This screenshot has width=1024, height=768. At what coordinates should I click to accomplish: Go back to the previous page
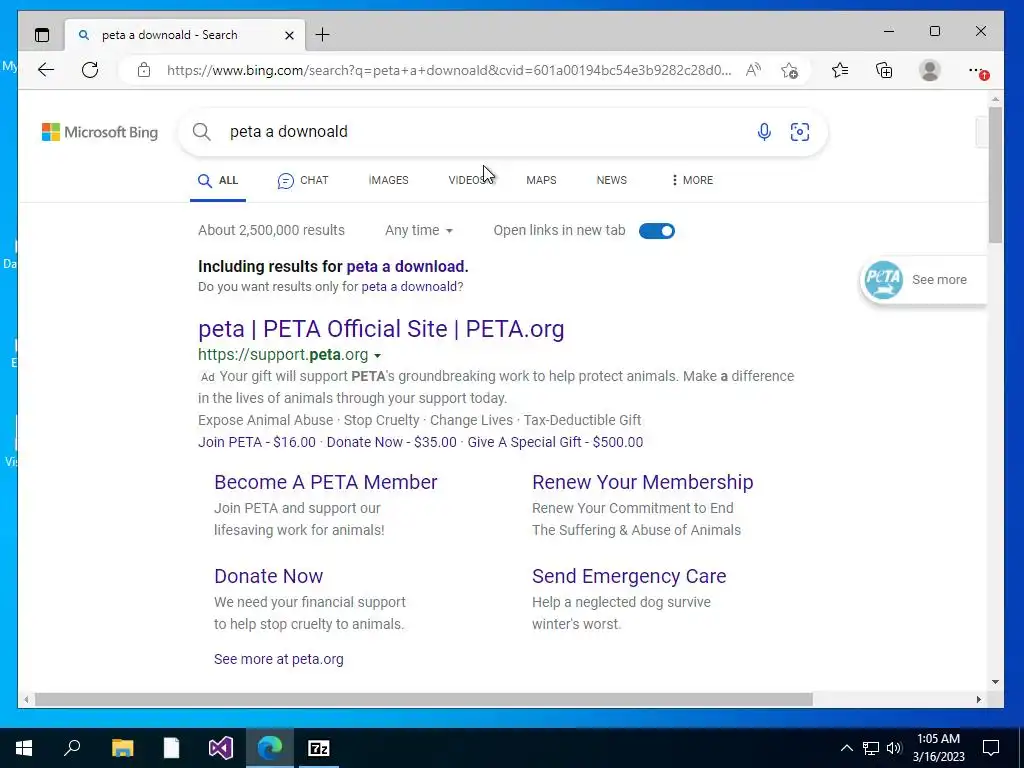[46, 70]
